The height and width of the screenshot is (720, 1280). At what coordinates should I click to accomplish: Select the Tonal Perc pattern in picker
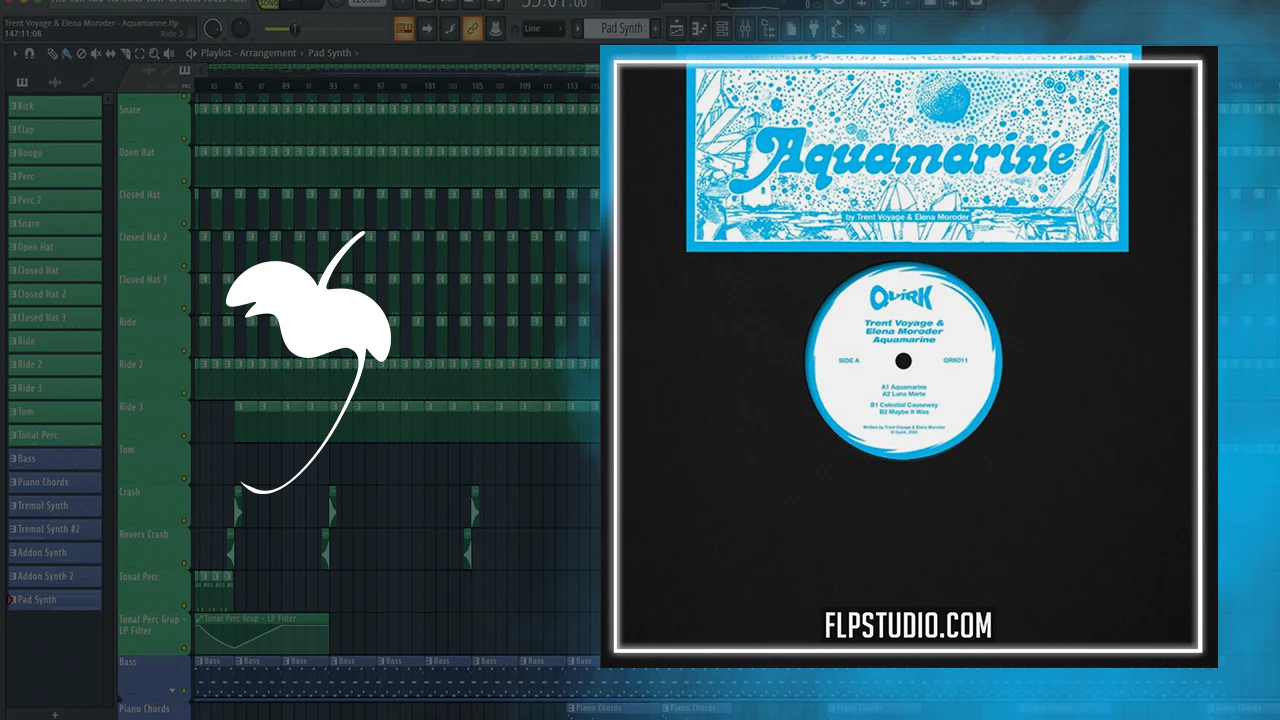(x=55, y=435)
